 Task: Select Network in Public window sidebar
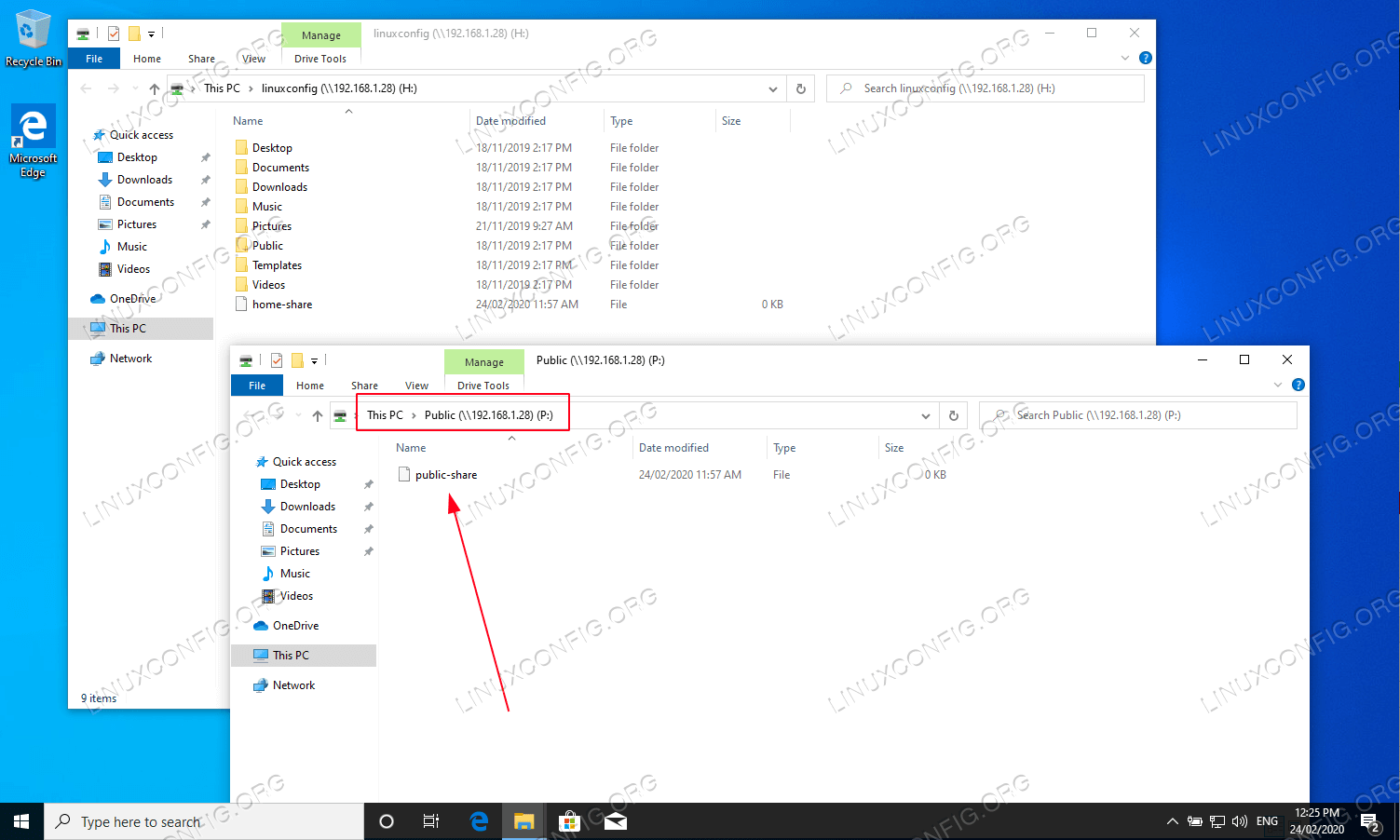[x=293, y=685]
